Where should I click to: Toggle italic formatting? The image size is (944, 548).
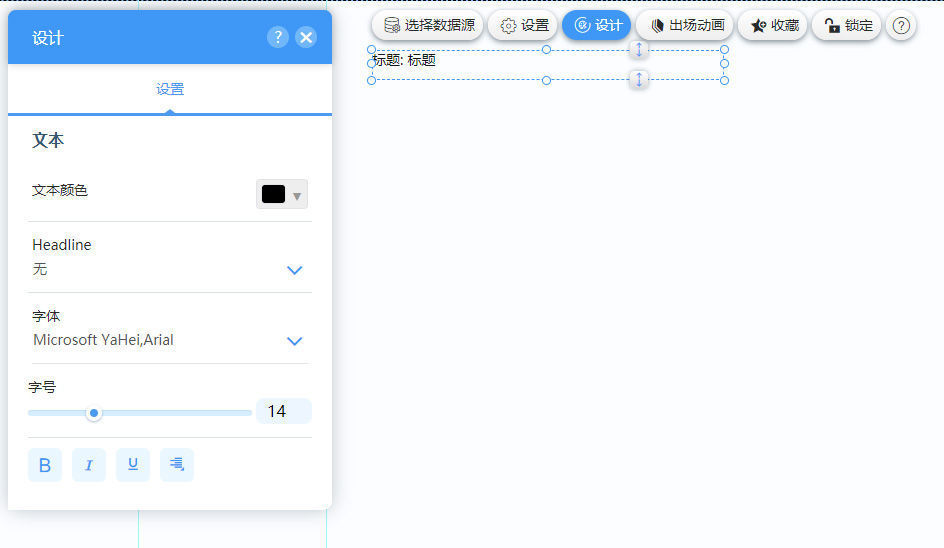click(88, 465)
